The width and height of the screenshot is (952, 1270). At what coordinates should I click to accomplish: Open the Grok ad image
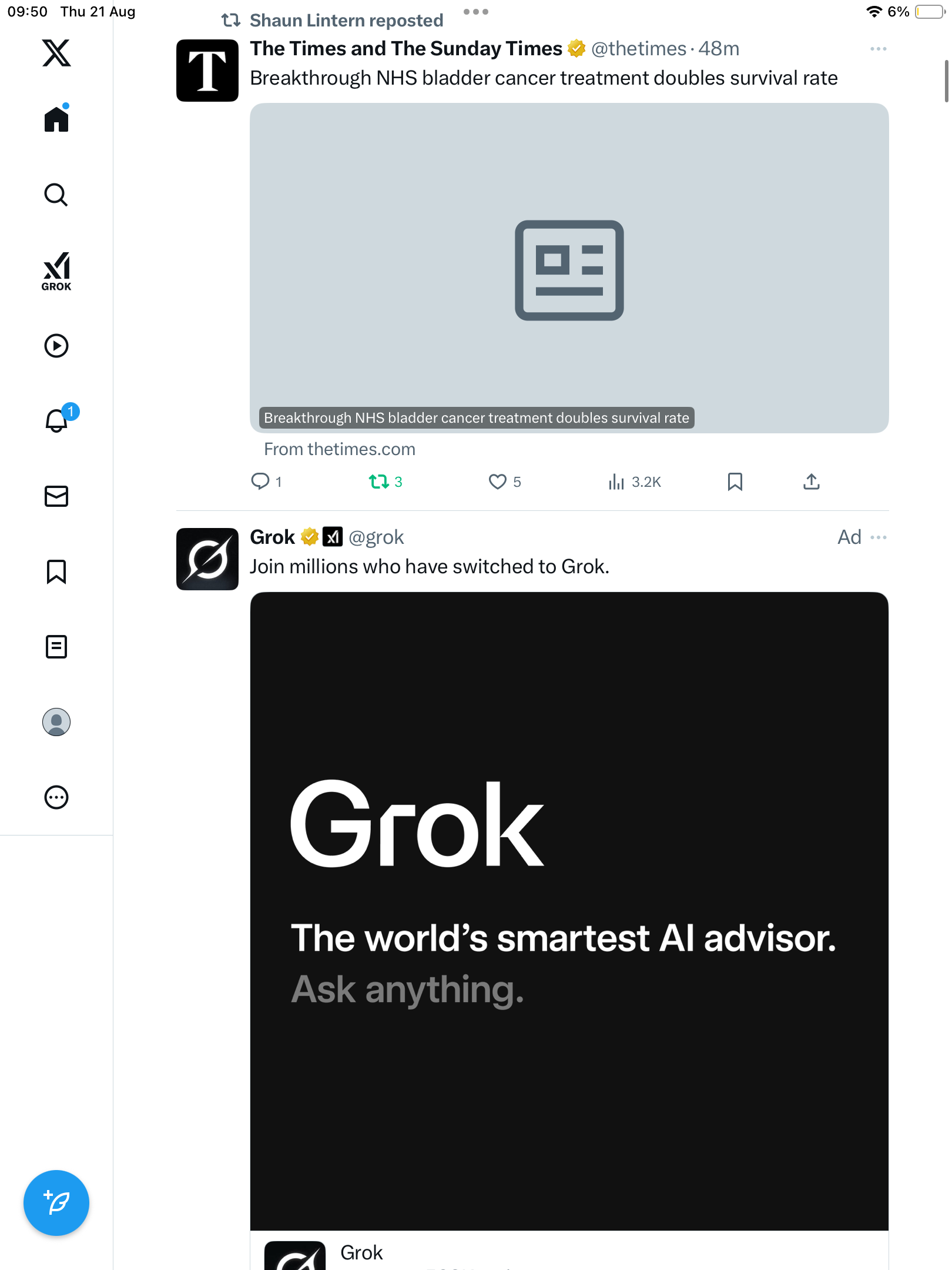[x=569, y=911]
